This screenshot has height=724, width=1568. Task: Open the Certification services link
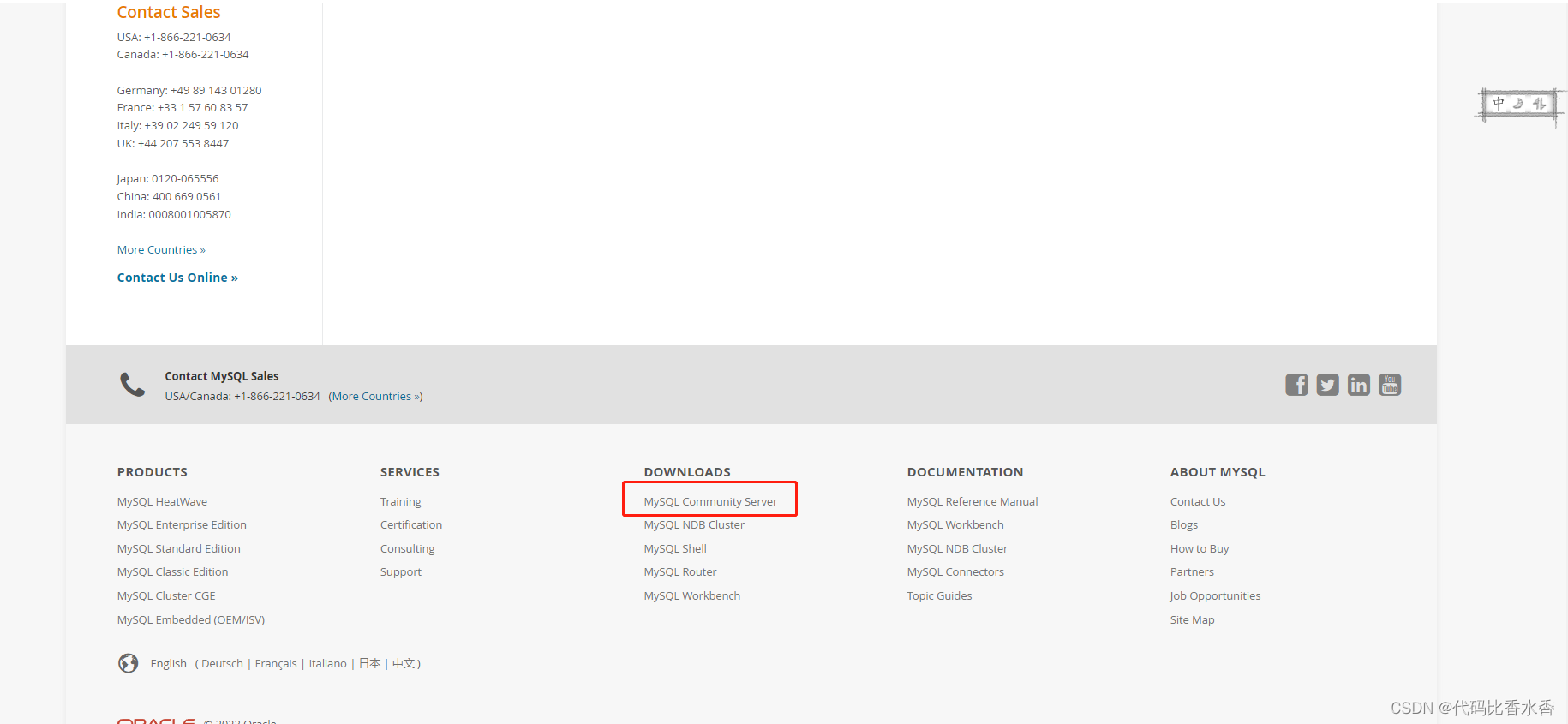[411, 525]
